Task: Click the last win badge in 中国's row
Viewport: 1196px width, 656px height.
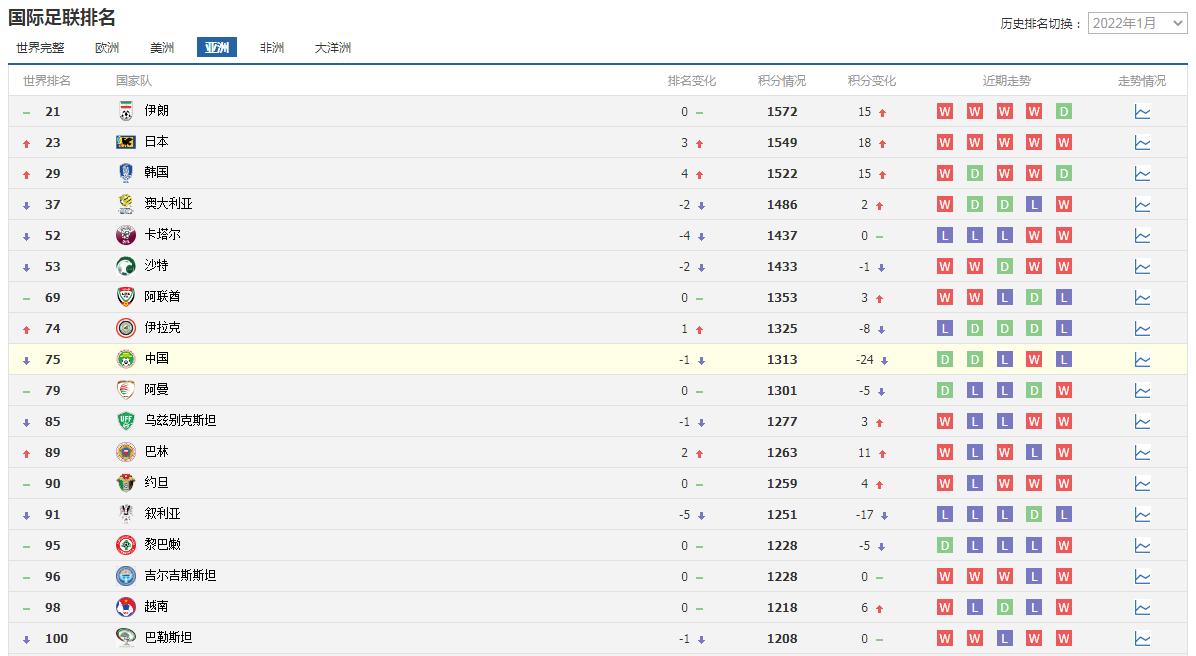Action: (1034, 359)
